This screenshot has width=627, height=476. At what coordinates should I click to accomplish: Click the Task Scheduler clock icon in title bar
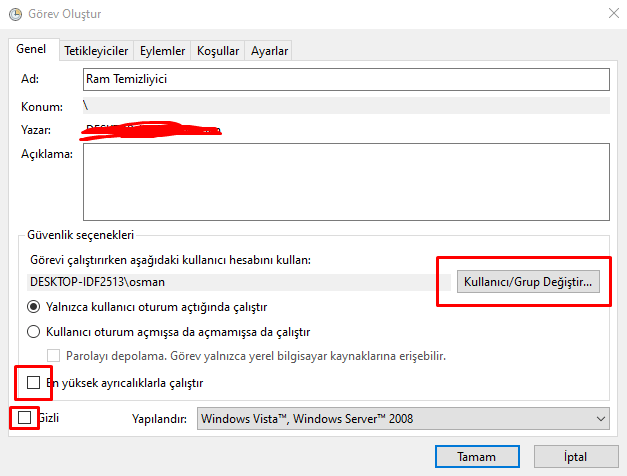coord(15,14)
